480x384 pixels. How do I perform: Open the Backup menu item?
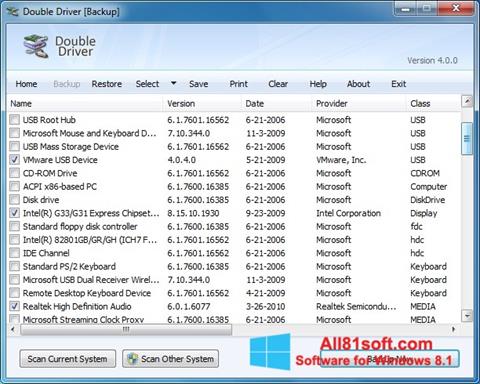pyautogui.click(x=67, y=84)
